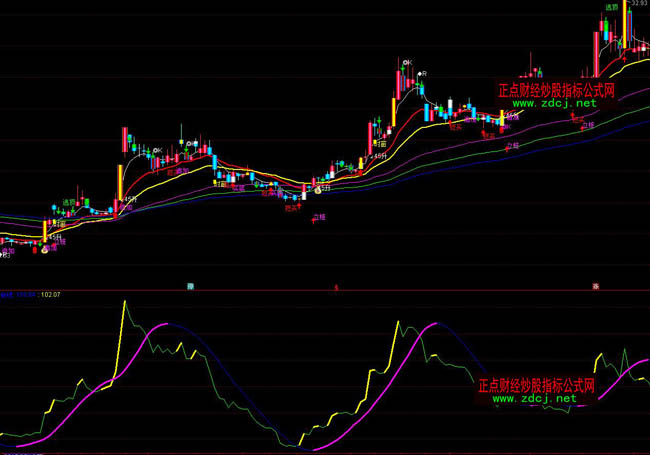Click the blue indicator name in lower panel corner

pos(17,294)
